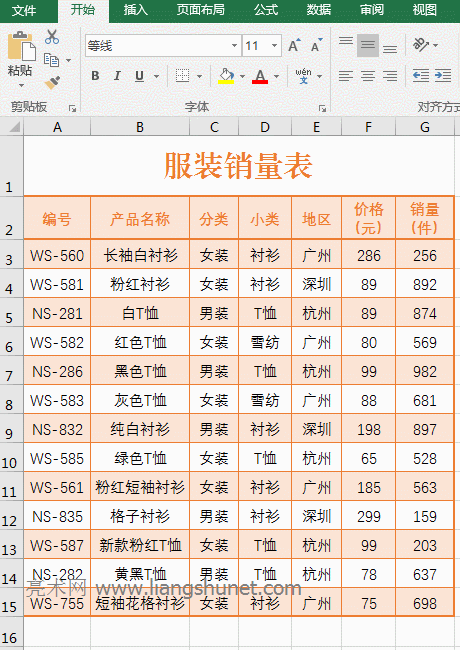The image size is (460, 650).
Task: Align cell text right
Action: [x=390, y=76]
